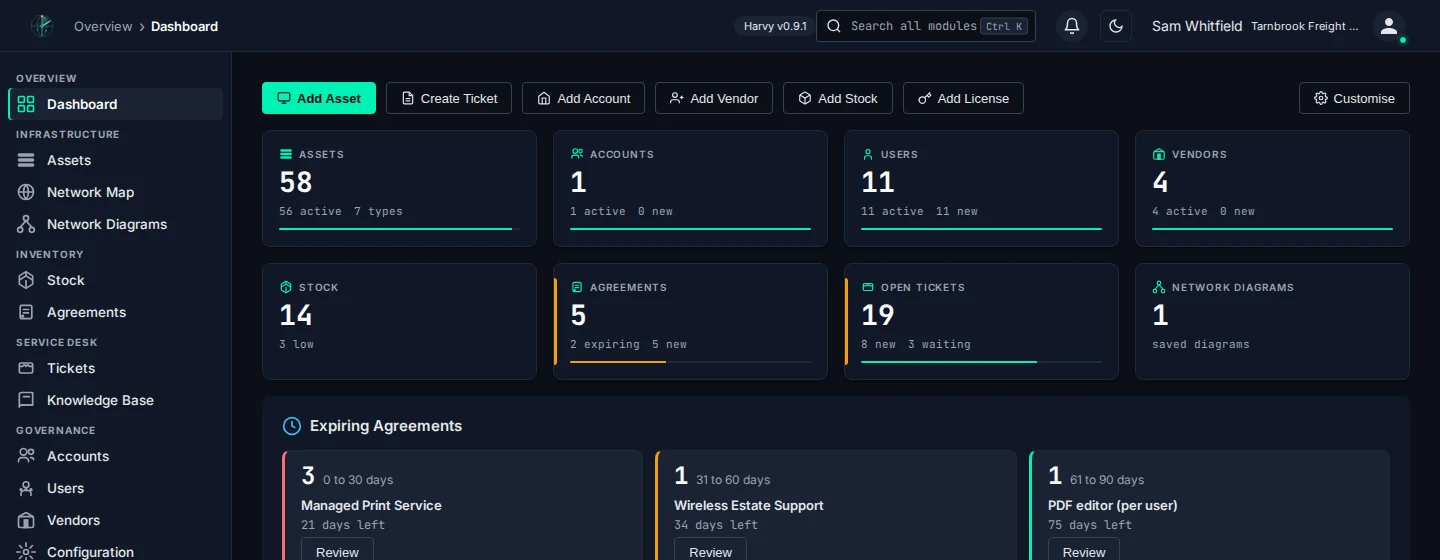Click the Users sidebar person icon
Screen dimensions: 1440x560
click(26, 488)
